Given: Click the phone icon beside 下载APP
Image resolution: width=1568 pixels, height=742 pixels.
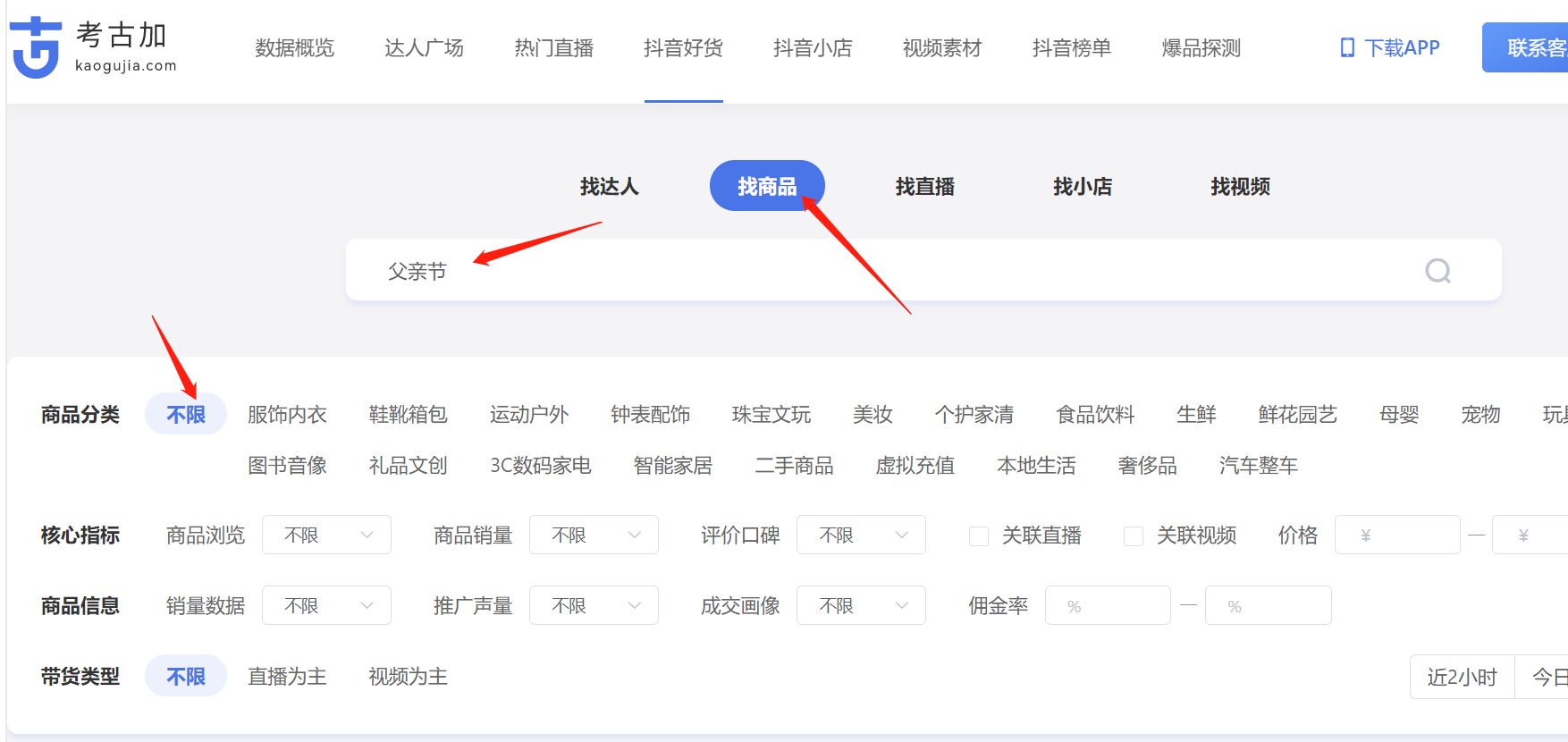Looking at the screenshot, I should 1347,47.
